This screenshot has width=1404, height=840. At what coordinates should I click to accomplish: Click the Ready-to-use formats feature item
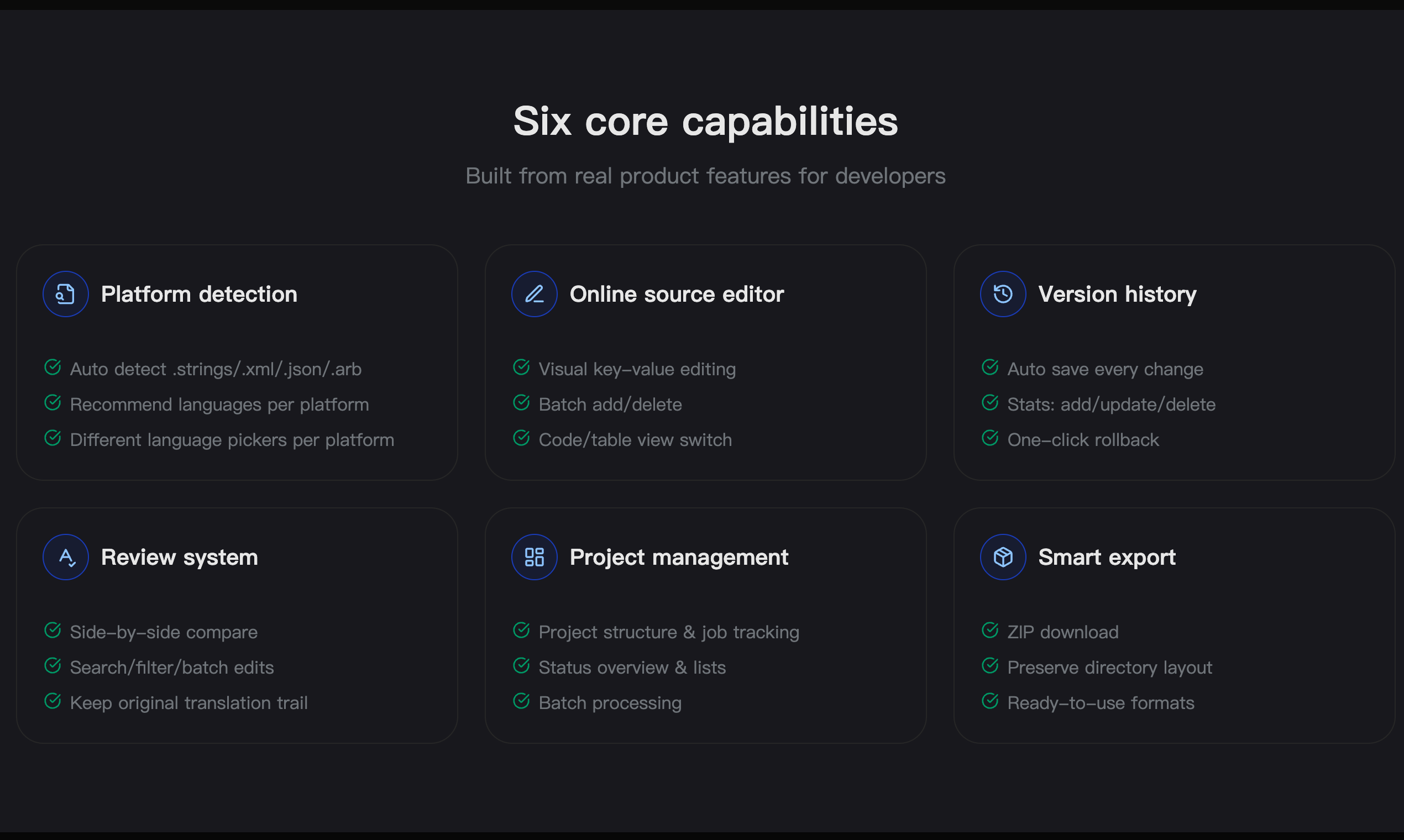(1100, 702)
